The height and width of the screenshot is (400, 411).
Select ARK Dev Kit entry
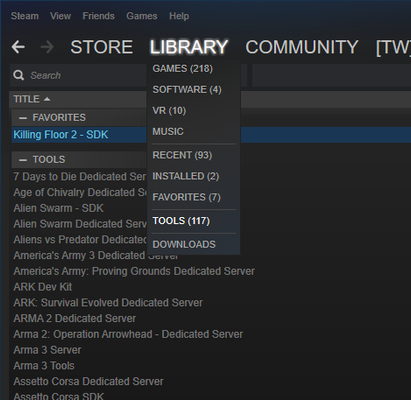coord(43,287)
